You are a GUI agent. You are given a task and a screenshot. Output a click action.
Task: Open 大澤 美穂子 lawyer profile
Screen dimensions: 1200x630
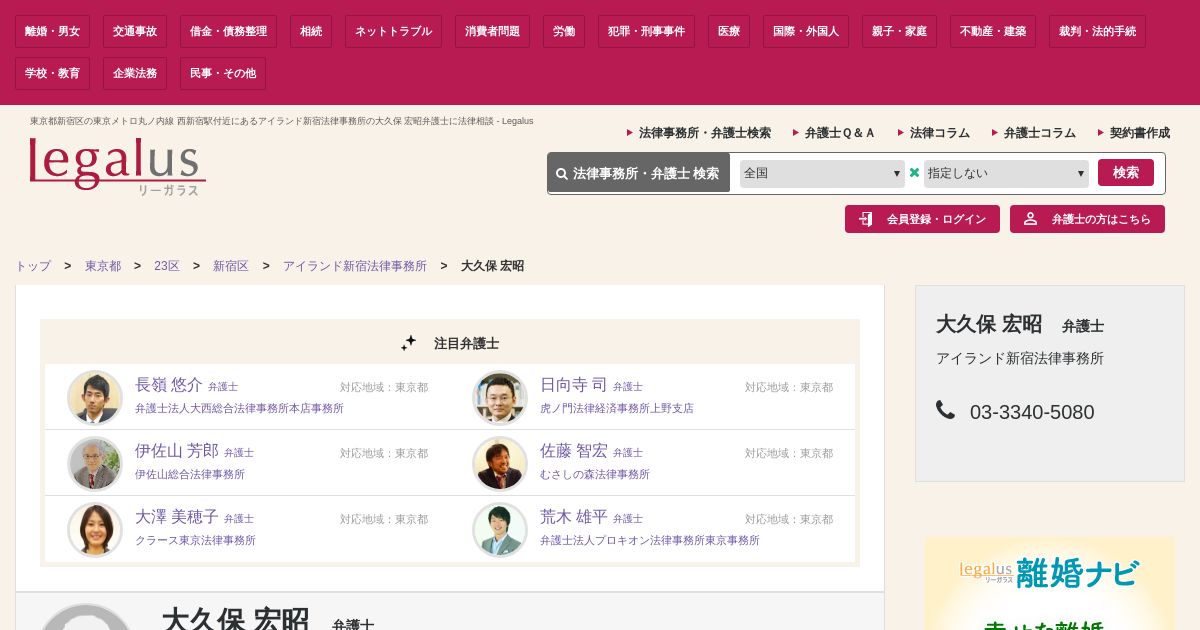coord(177,517)
